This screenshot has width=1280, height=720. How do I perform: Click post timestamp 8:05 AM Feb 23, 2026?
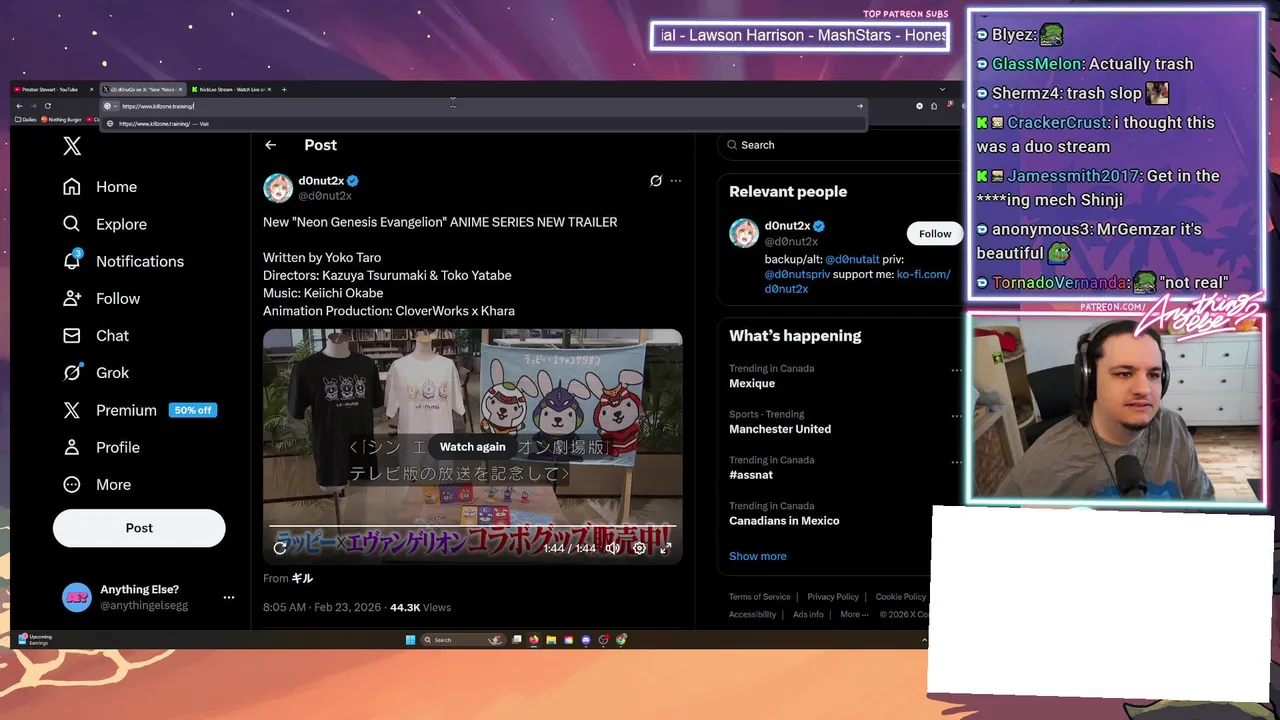(322, 607)
